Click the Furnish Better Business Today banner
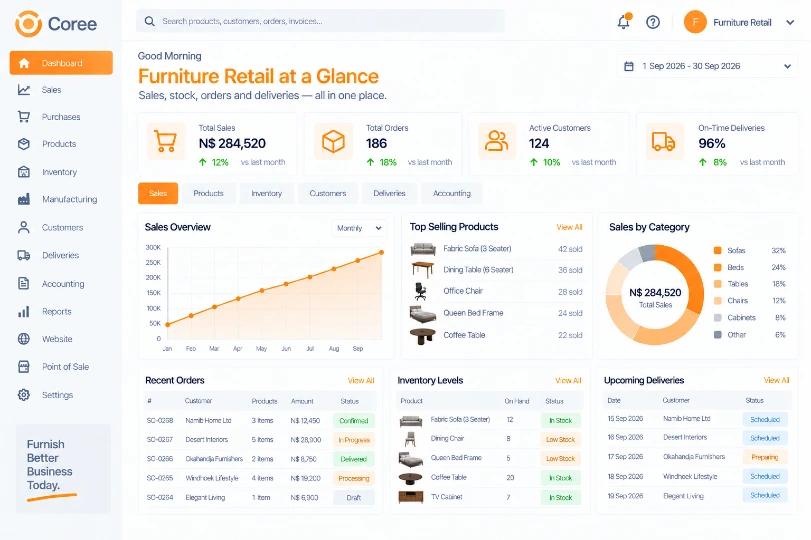The width and height of the screenshot is (811, 540). pyautogui.click(x=64, y=469)
